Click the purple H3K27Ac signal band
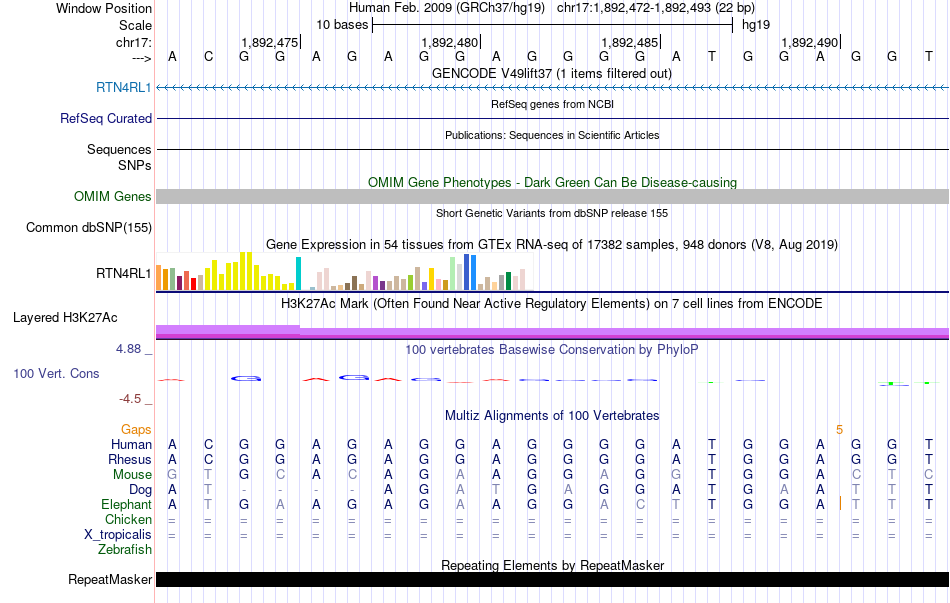The height and width of the screenshot is (603, 950). point(553,331)
